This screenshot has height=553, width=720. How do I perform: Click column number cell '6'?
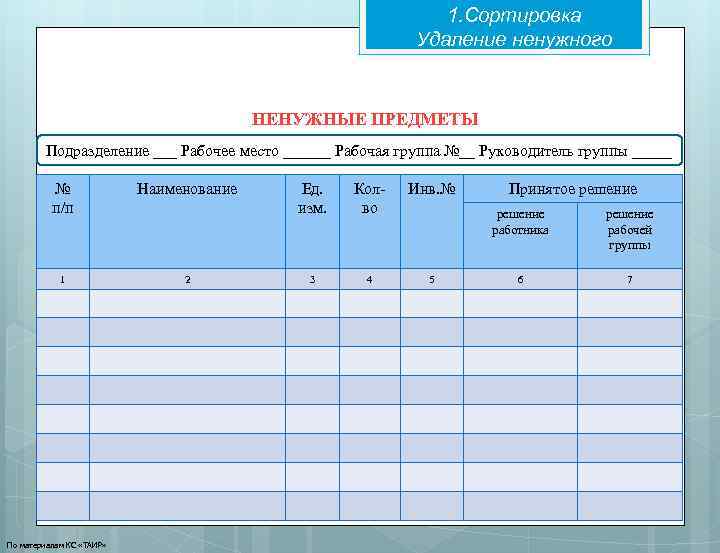coord(520,279)
